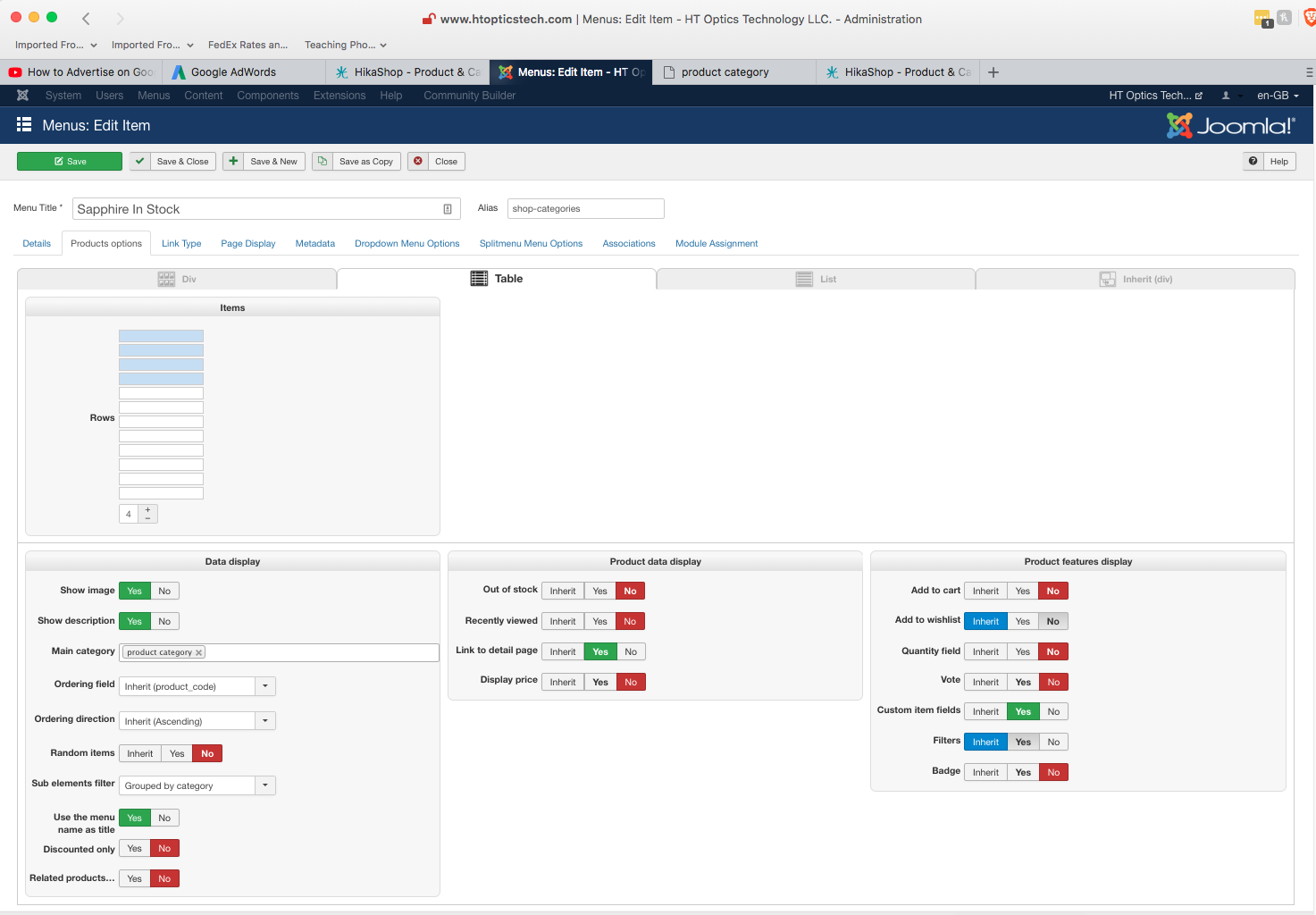This screenshot has width=1316, height=915.
Task: Set Show image to No
Action: point(164,592)
